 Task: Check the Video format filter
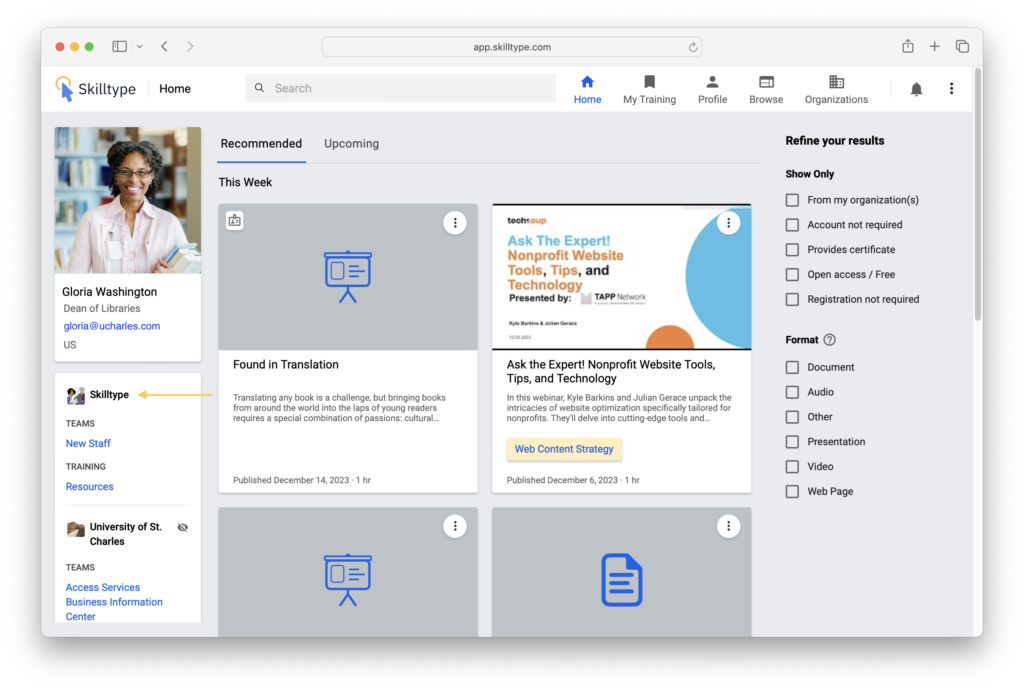click(x=792, y=467)
